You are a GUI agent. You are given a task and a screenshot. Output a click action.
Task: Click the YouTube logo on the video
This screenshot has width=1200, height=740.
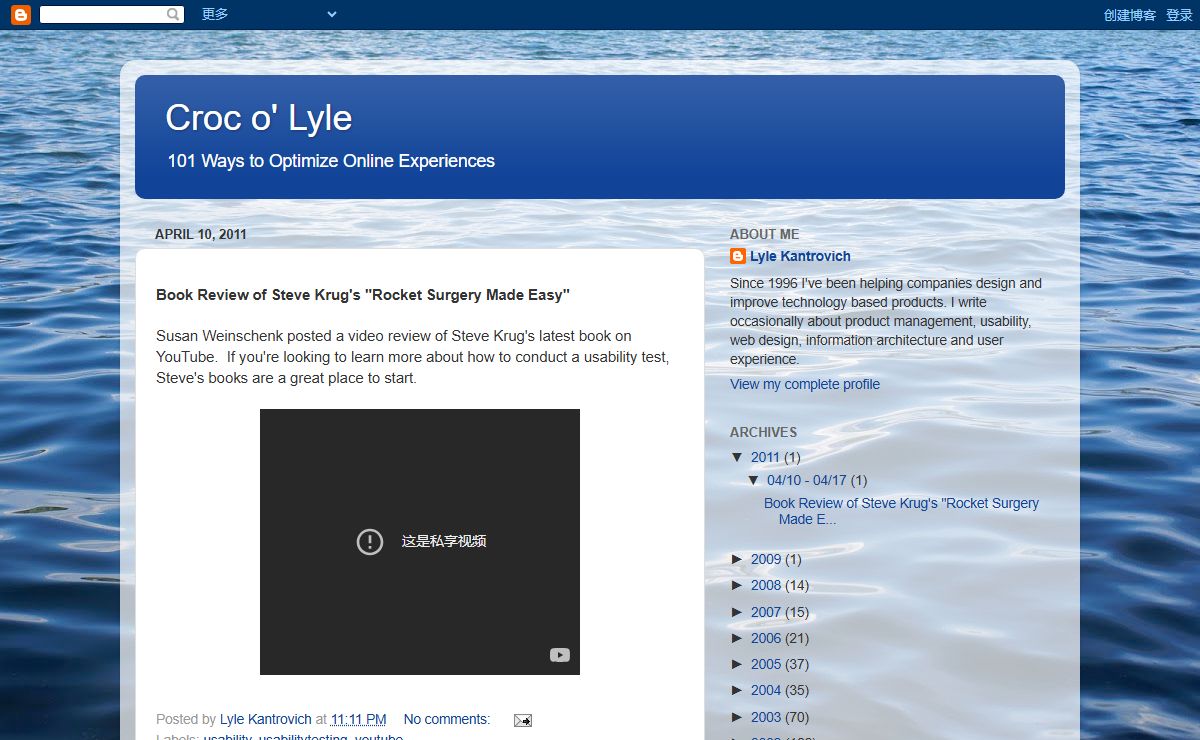(559, 655)
